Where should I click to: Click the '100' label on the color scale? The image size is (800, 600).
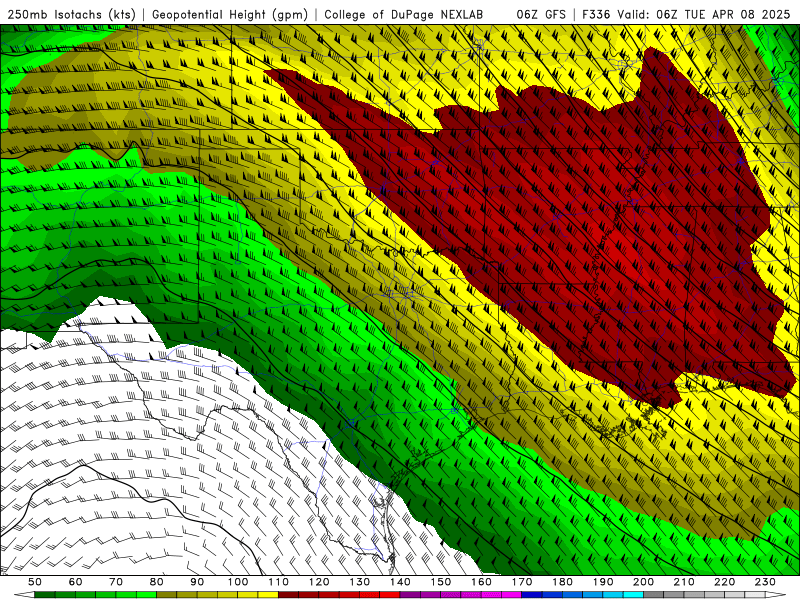pyautogui.click(x=237, y=582)
